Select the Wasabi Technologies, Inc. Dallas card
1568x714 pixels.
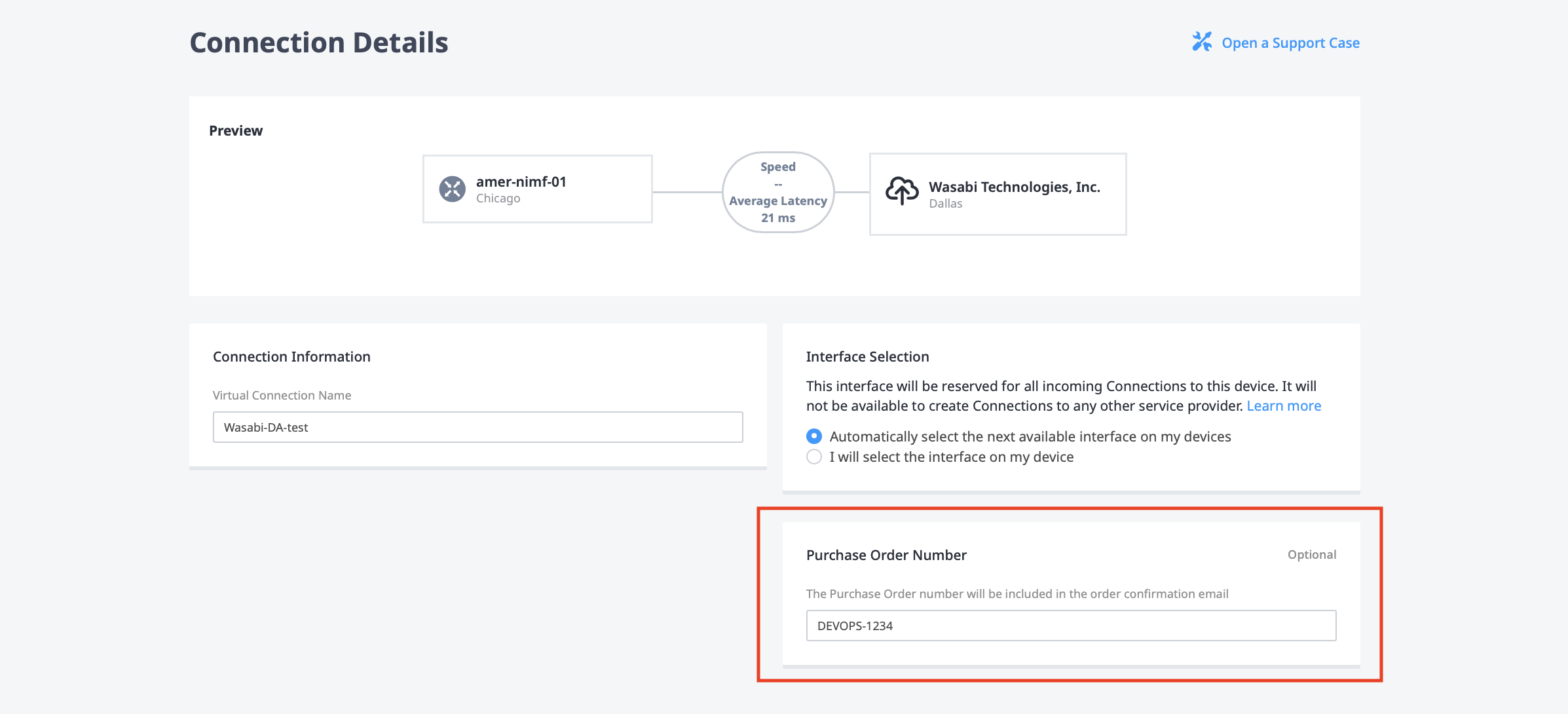[998, 194]
